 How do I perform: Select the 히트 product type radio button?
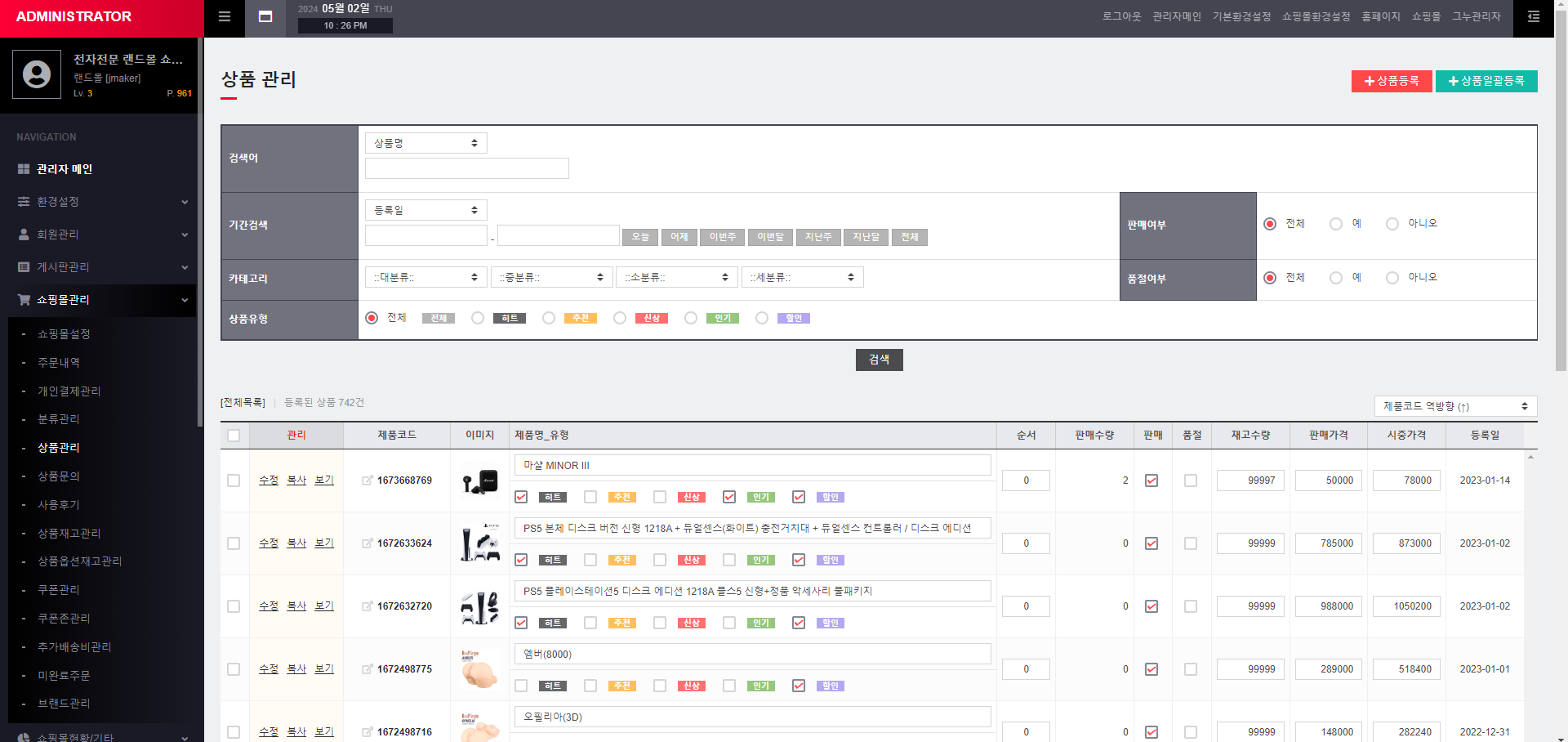478,318
